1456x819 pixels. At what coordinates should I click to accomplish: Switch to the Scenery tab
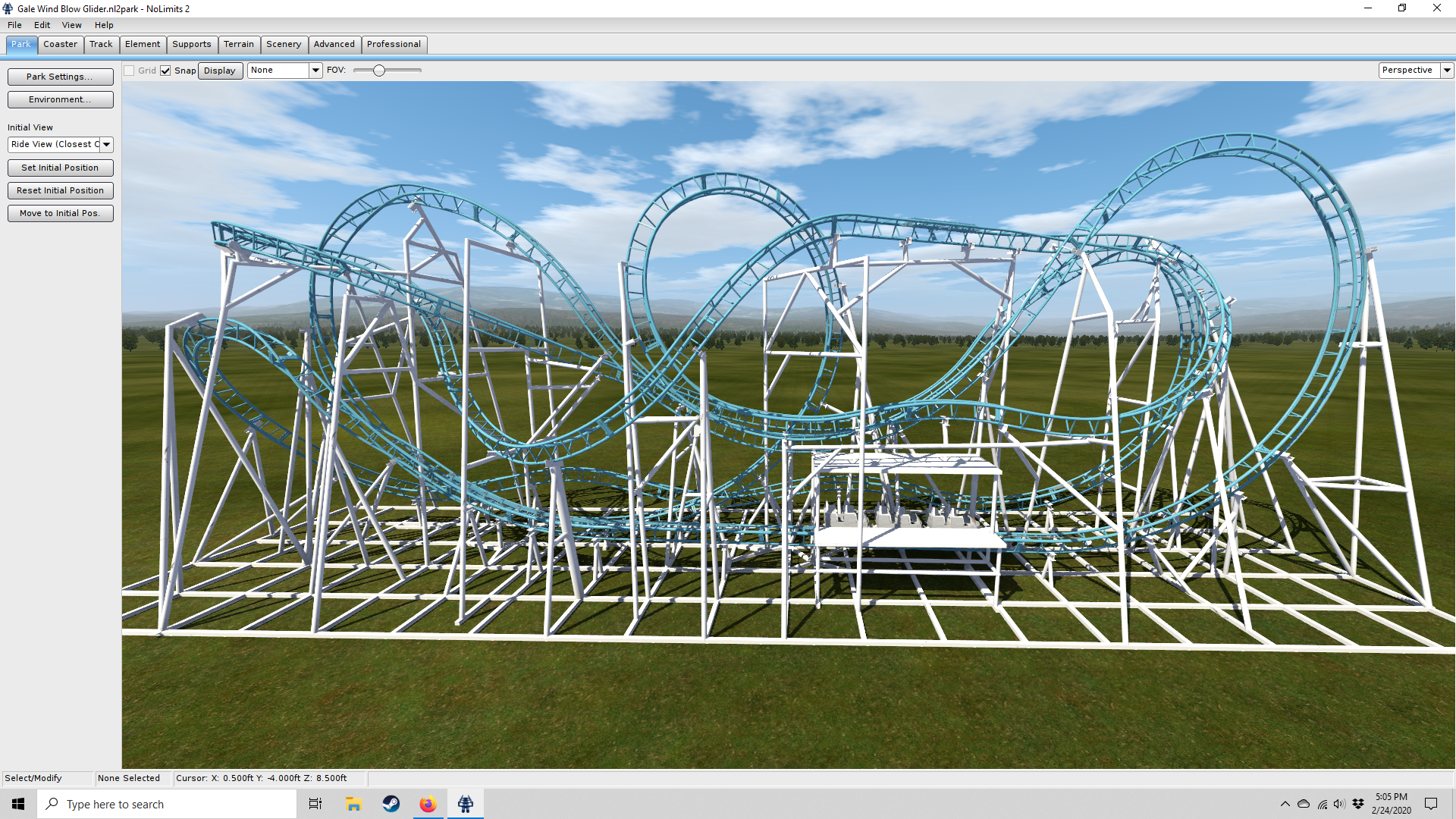tap(284, 44)
